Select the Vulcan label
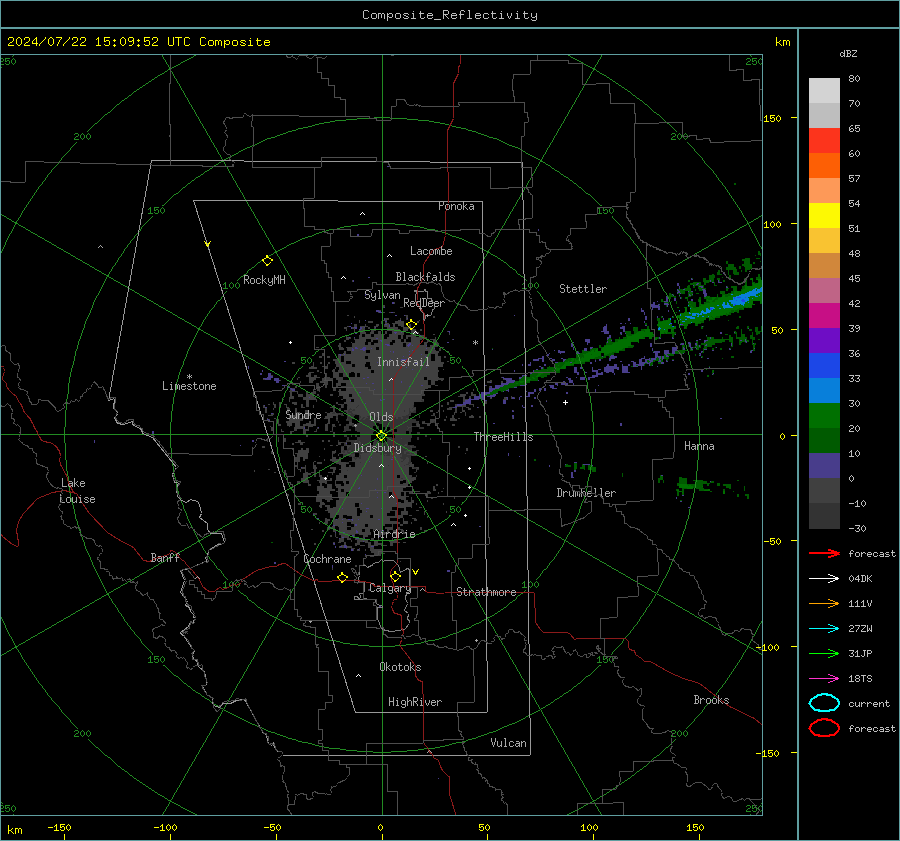Image resolution: width=900 pixels, height=841 pixels. (509, 743)
